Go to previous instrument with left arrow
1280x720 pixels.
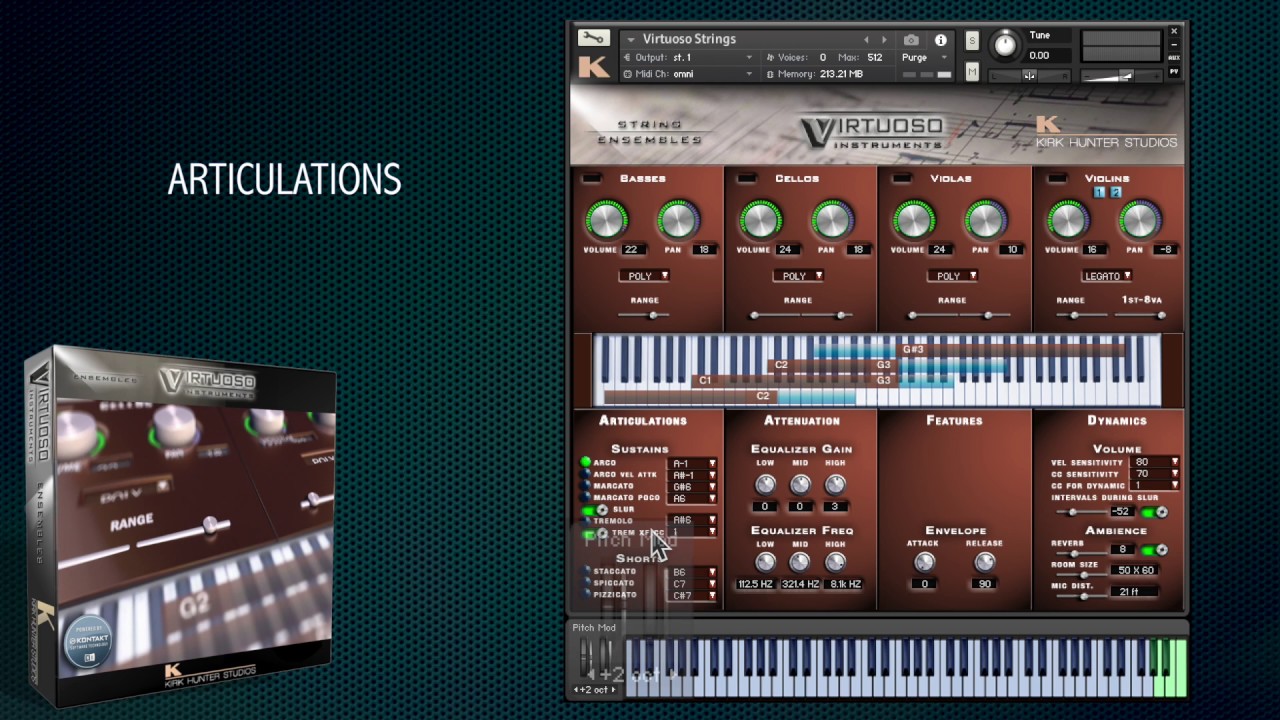click(867, 40)
